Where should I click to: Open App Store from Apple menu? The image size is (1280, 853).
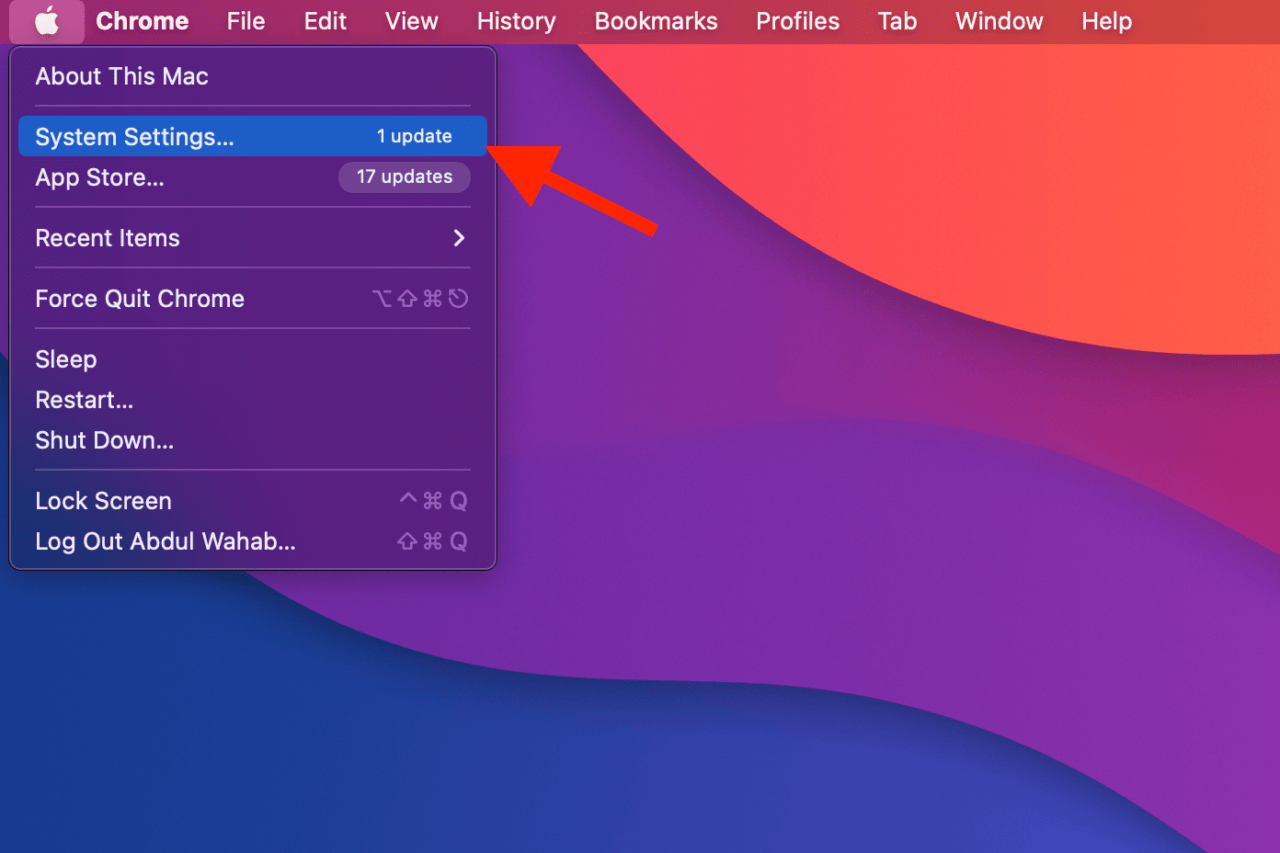click(x=252, y=177)
